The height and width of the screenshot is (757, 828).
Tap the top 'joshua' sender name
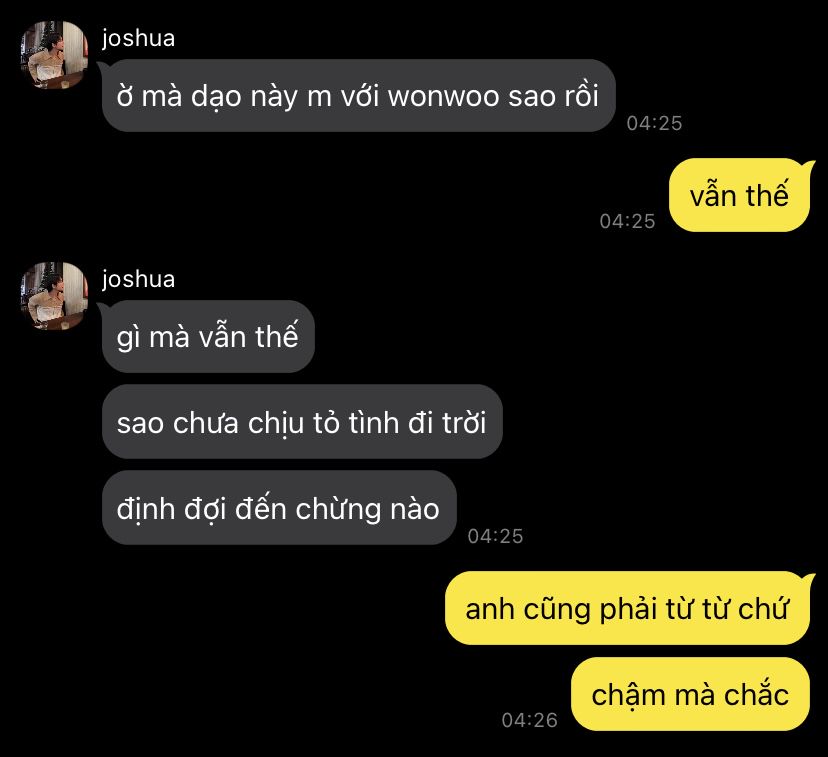[x=138, y=39]
